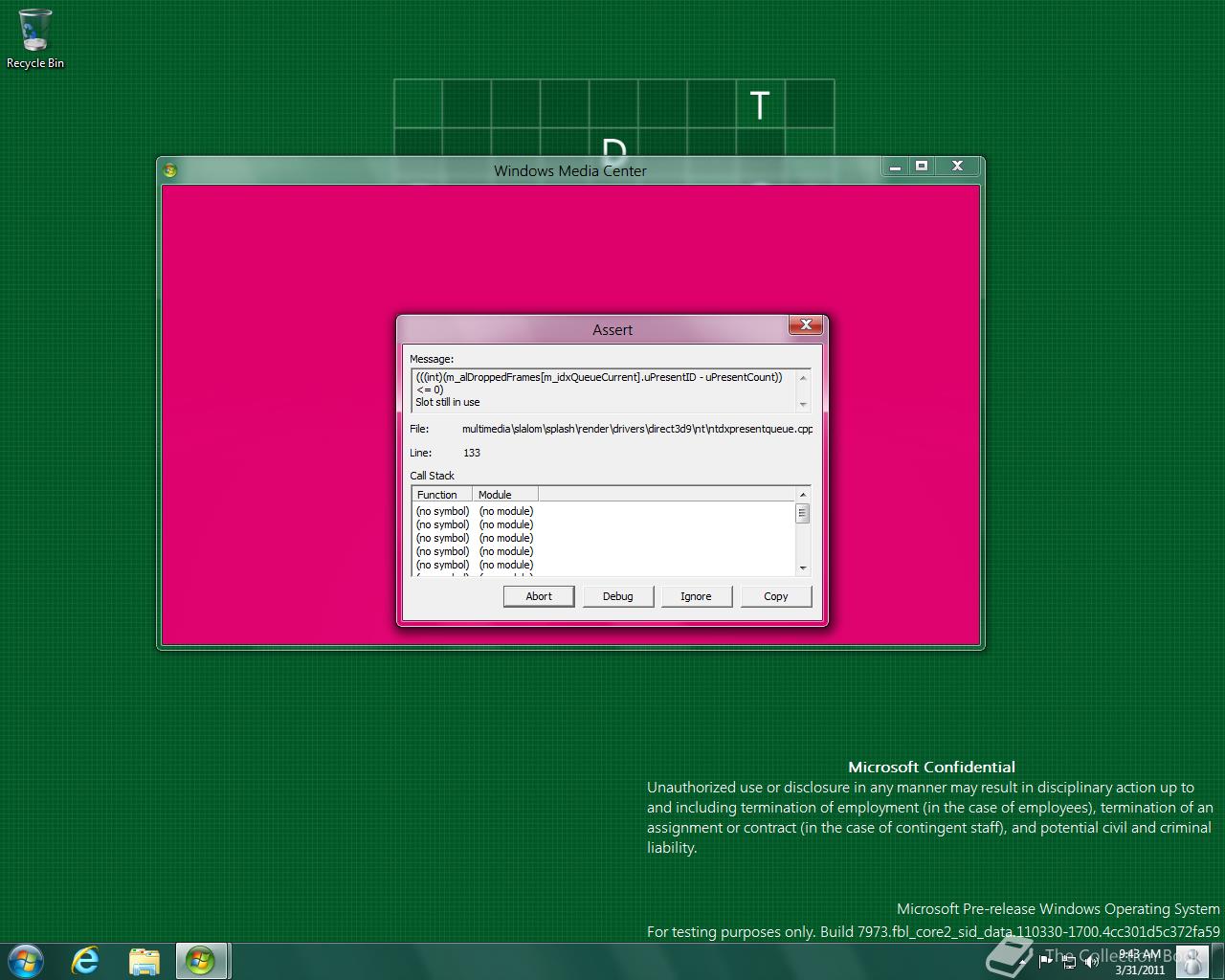Click the Call Stack scrollbar thumb
Image resolution: width=1225 pixels, height=980 pixels.
[x=803, y=513]
